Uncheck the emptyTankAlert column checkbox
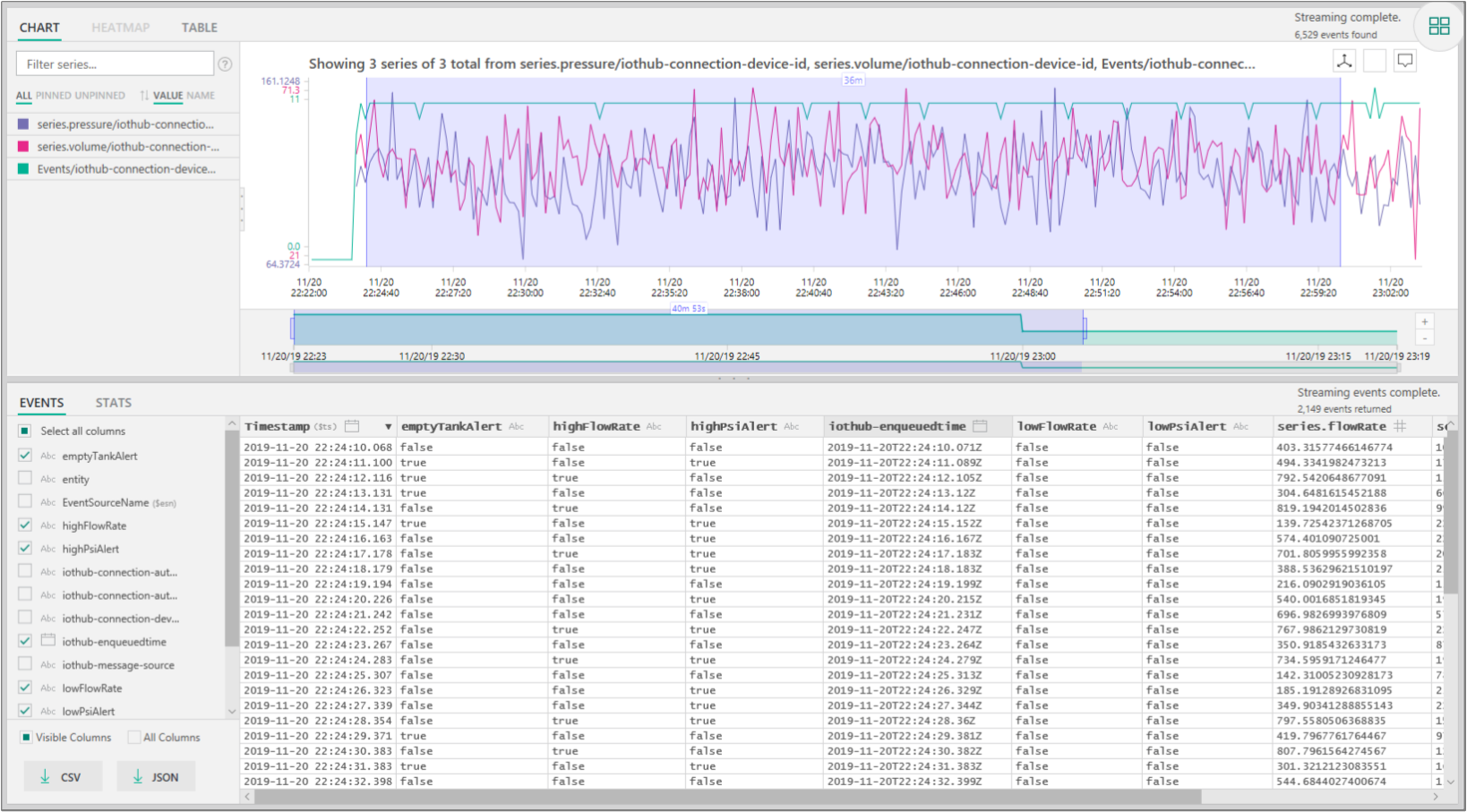Viewport: 1467px width, 812px height. pyautogui.click(x=25, y=456)
